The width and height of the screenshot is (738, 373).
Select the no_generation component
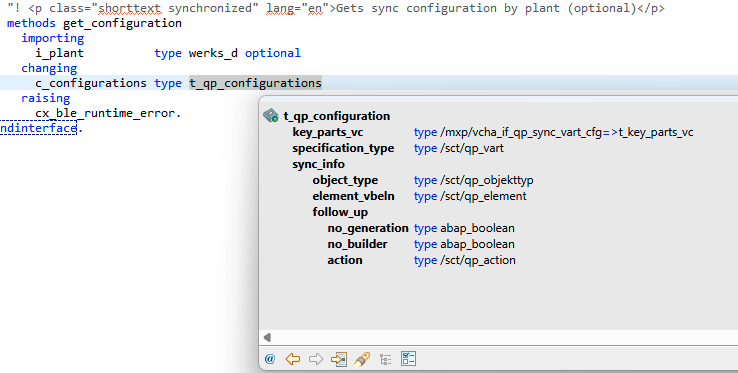(368, 228)
